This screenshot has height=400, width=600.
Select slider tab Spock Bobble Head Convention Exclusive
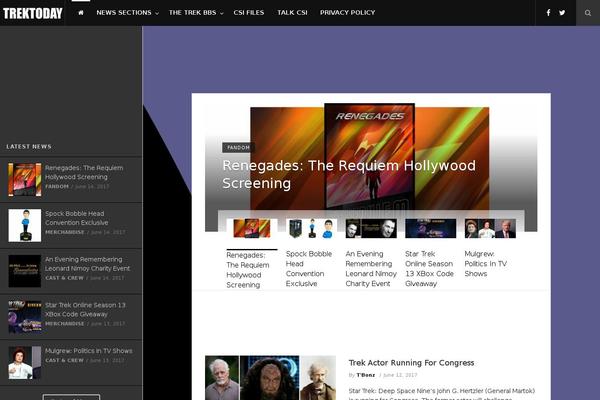point(309,269)
